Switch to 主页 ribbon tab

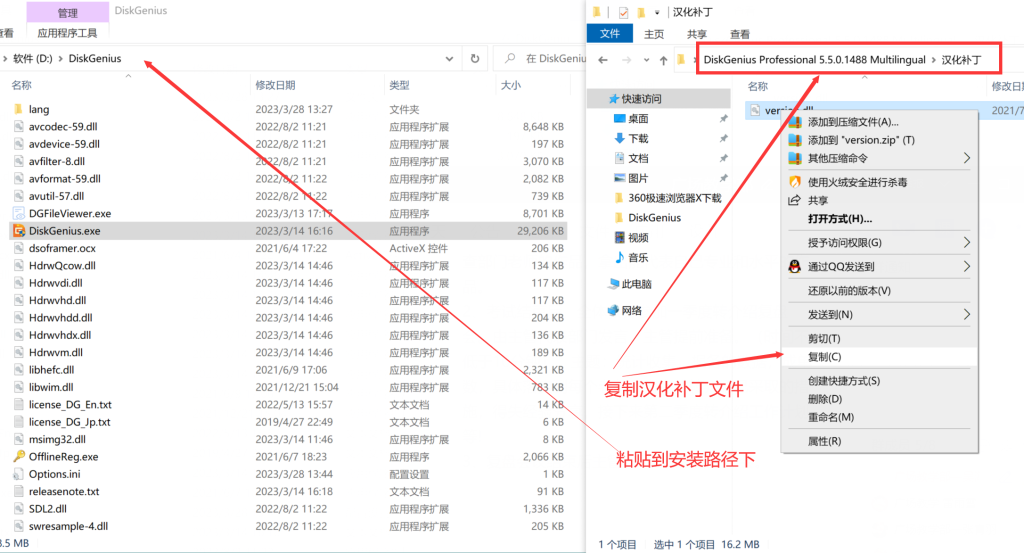[654, 34]
